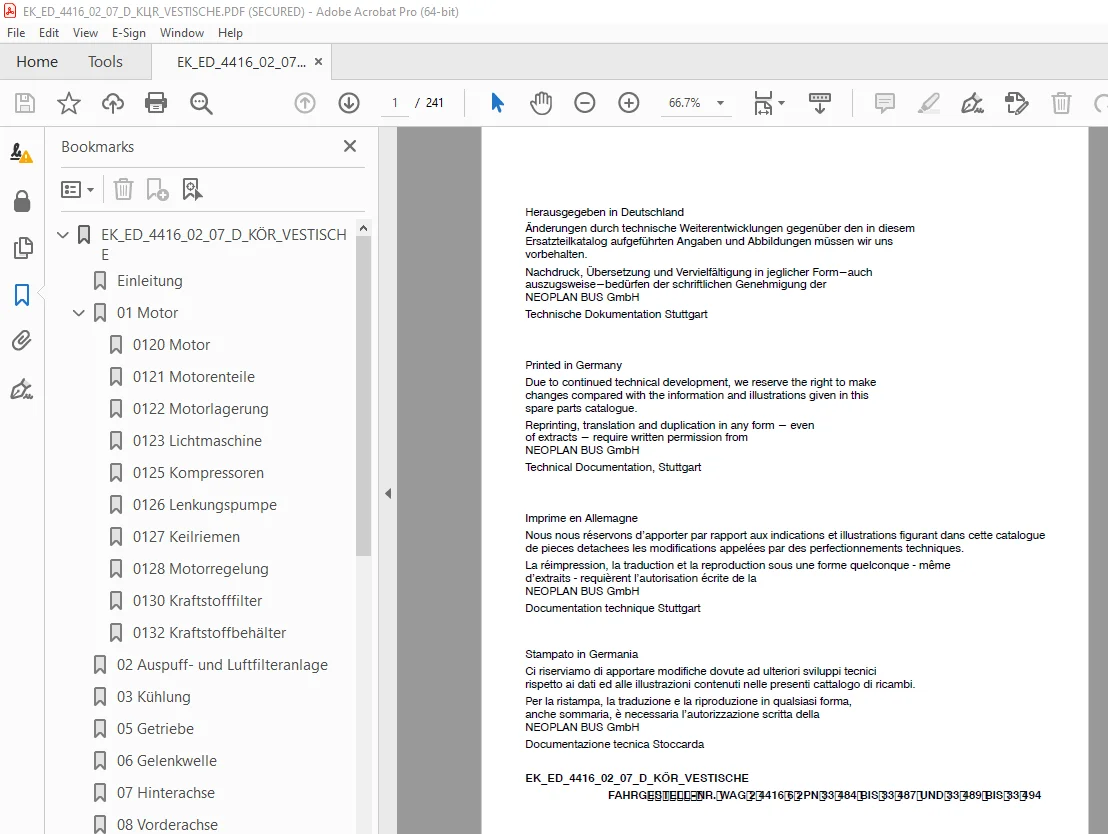Open the 0128 Motorregelung bookmark
1108x834 pixels.
(x=201, y=568)
